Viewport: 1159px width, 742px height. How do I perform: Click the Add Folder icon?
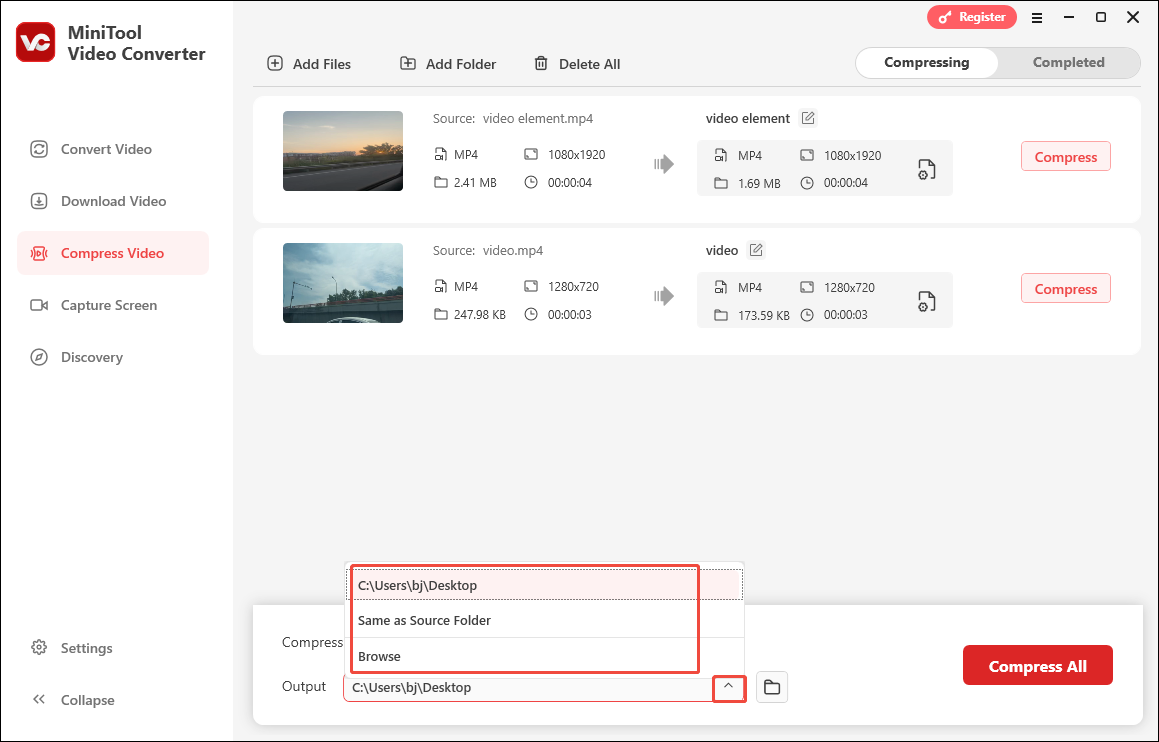pyautogui.click(x=407, y=63)
